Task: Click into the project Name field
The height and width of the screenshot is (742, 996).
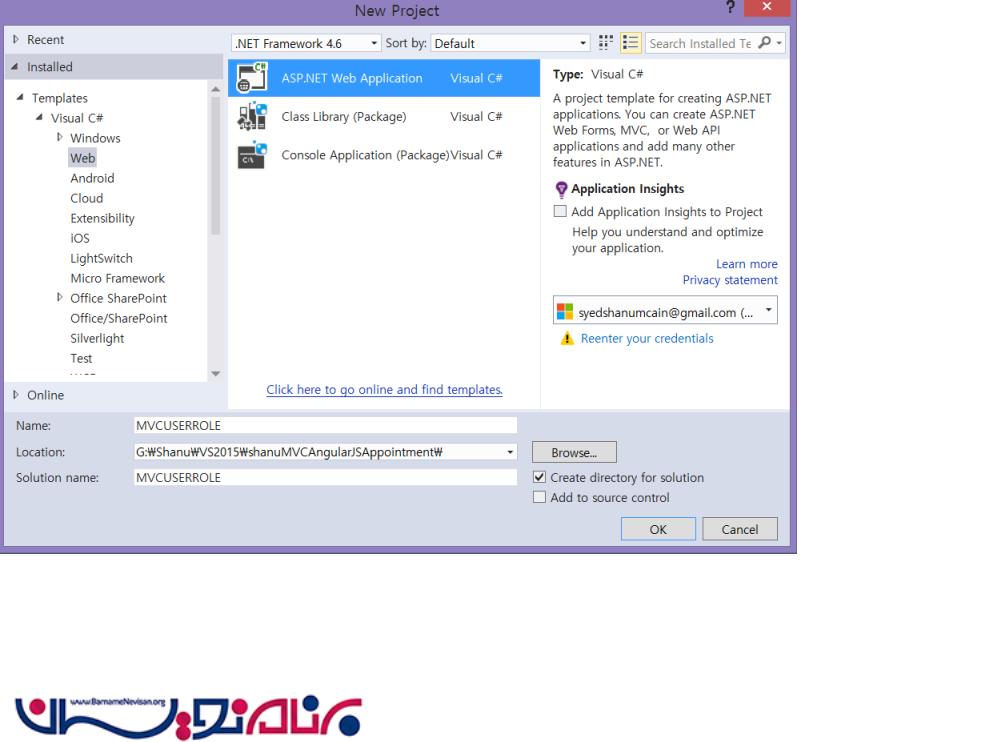Action: tap(325, 425)
